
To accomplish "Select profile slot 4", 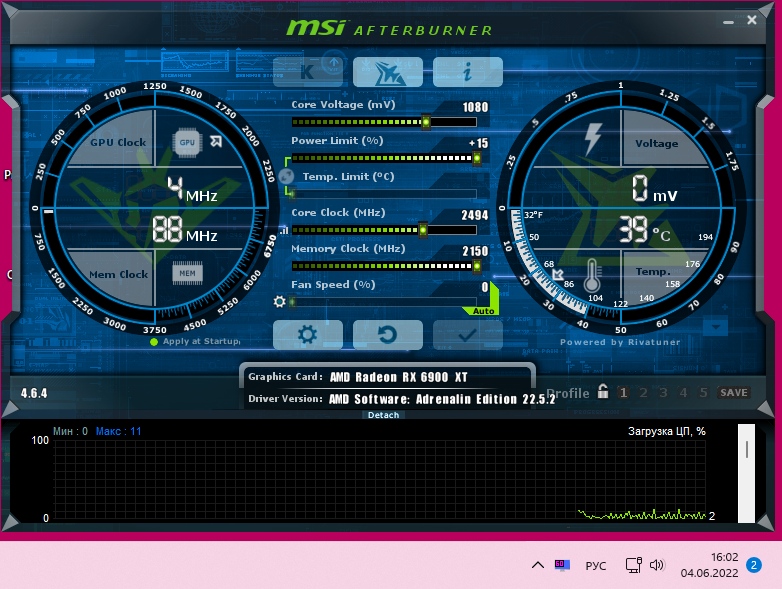I will tap(683, 393).
